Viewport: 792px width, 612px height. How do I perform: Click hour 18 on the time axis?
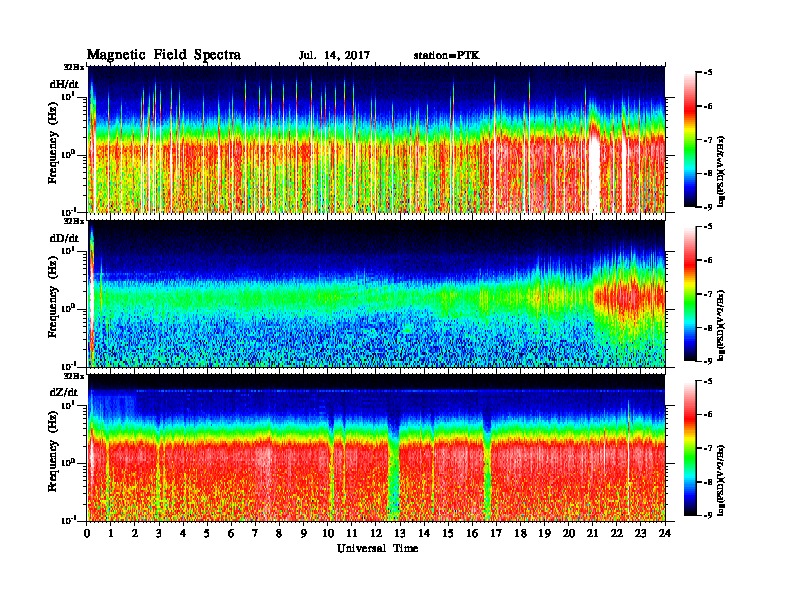coord(521,534)
